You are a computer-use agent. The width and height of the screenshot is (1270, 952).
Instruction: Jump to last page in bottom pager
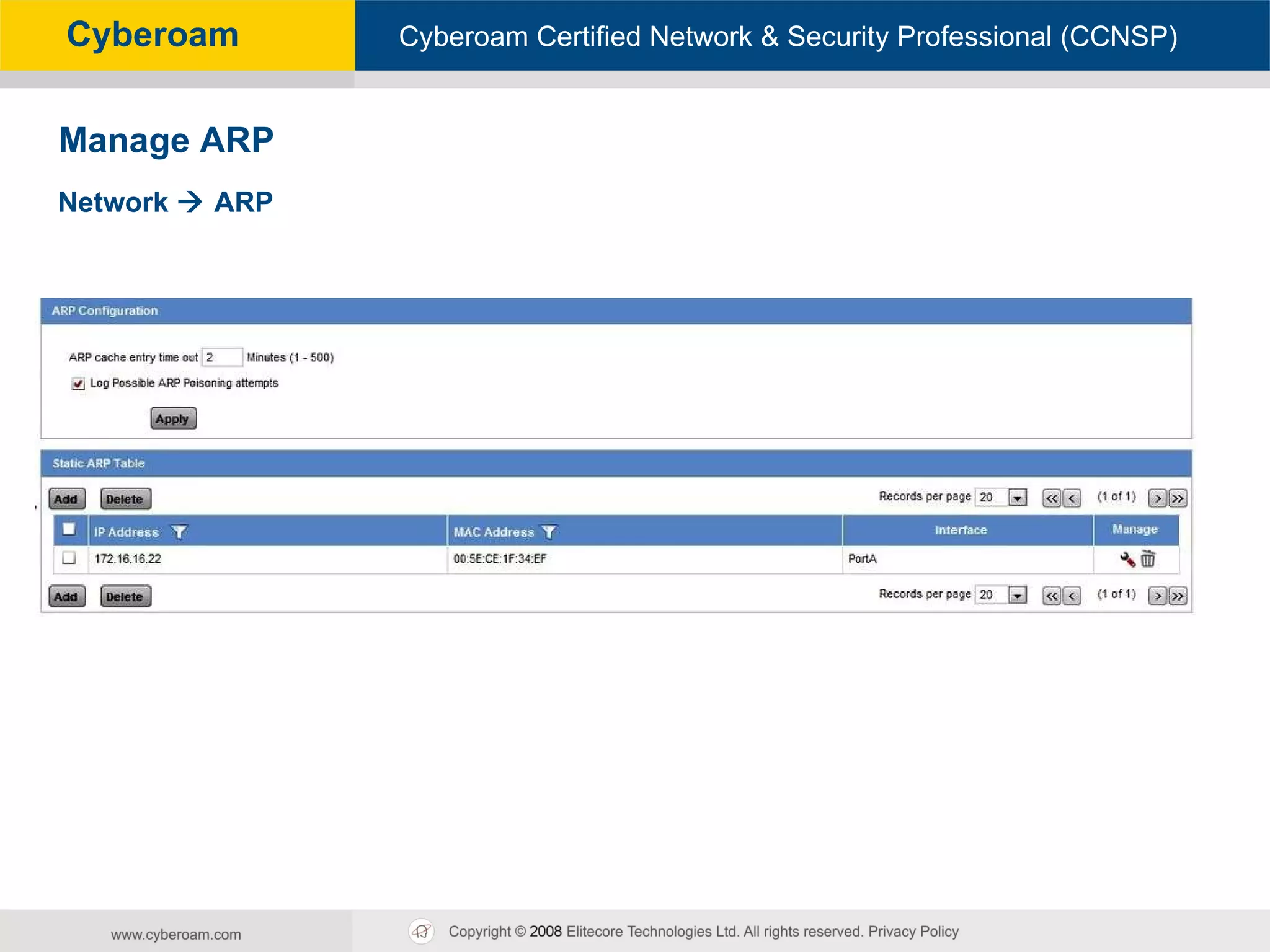click(x=1178, y=596)
